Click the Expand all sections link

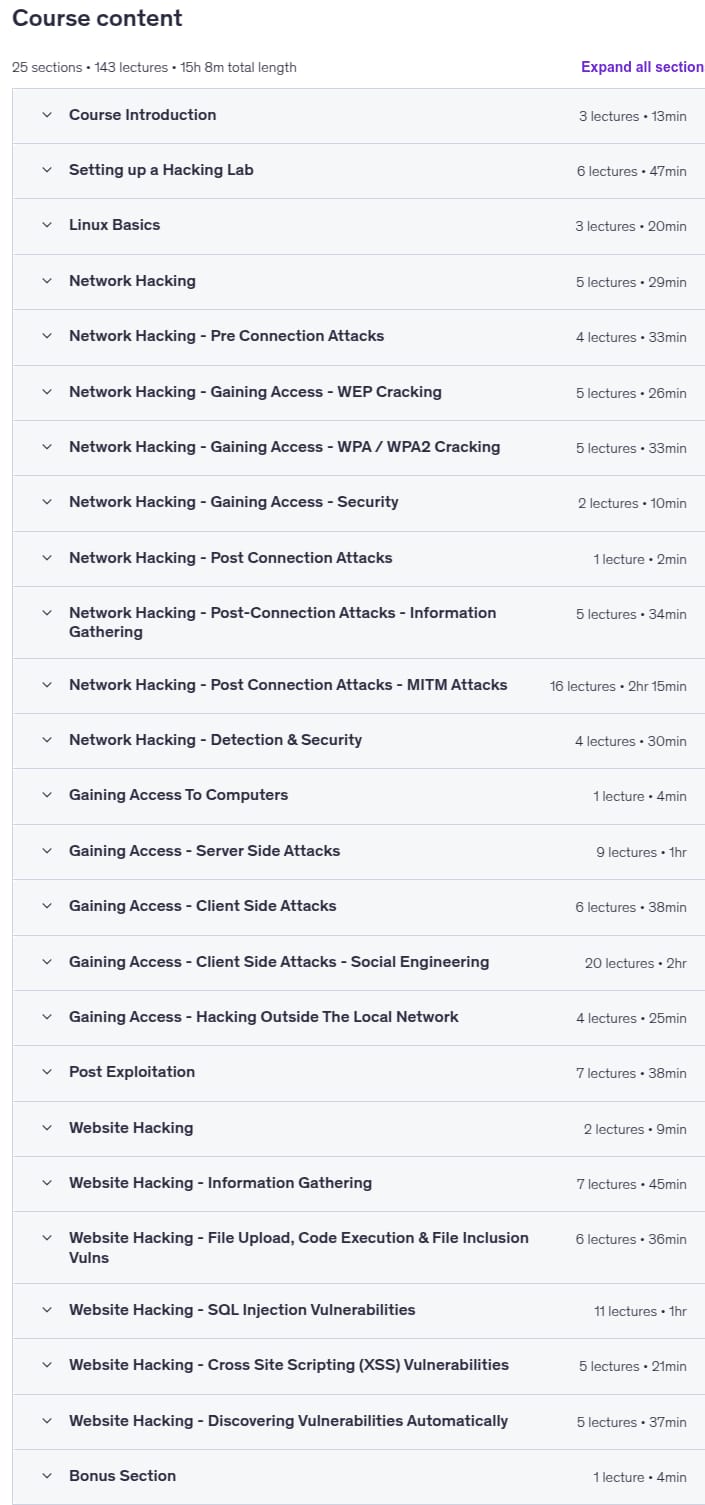[643, 67]
